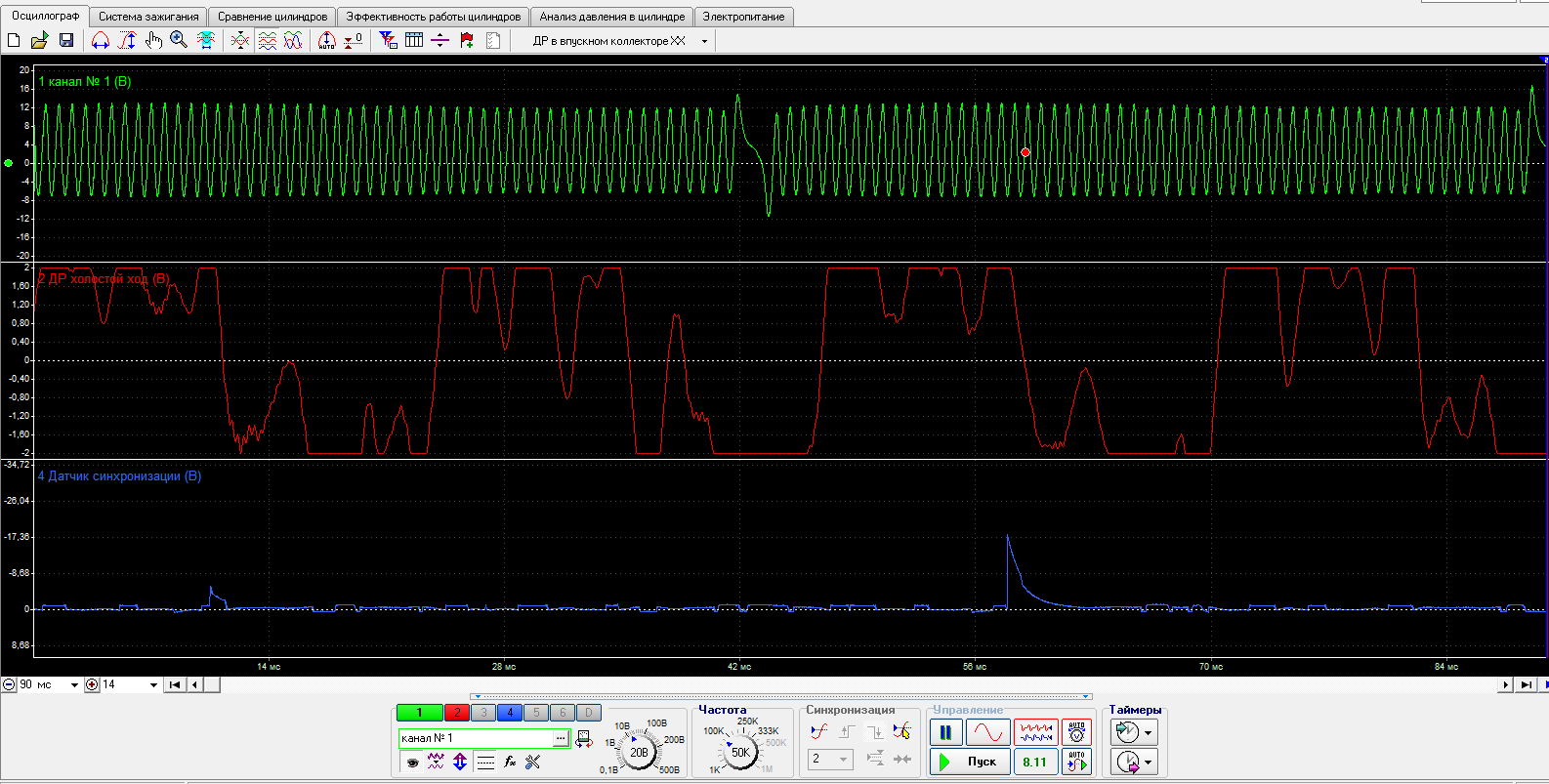Open the 90 мс time scale dropdown
The width and height of the screenshot is (1549, 784).
pyautogui.click(x=74, y=685)
